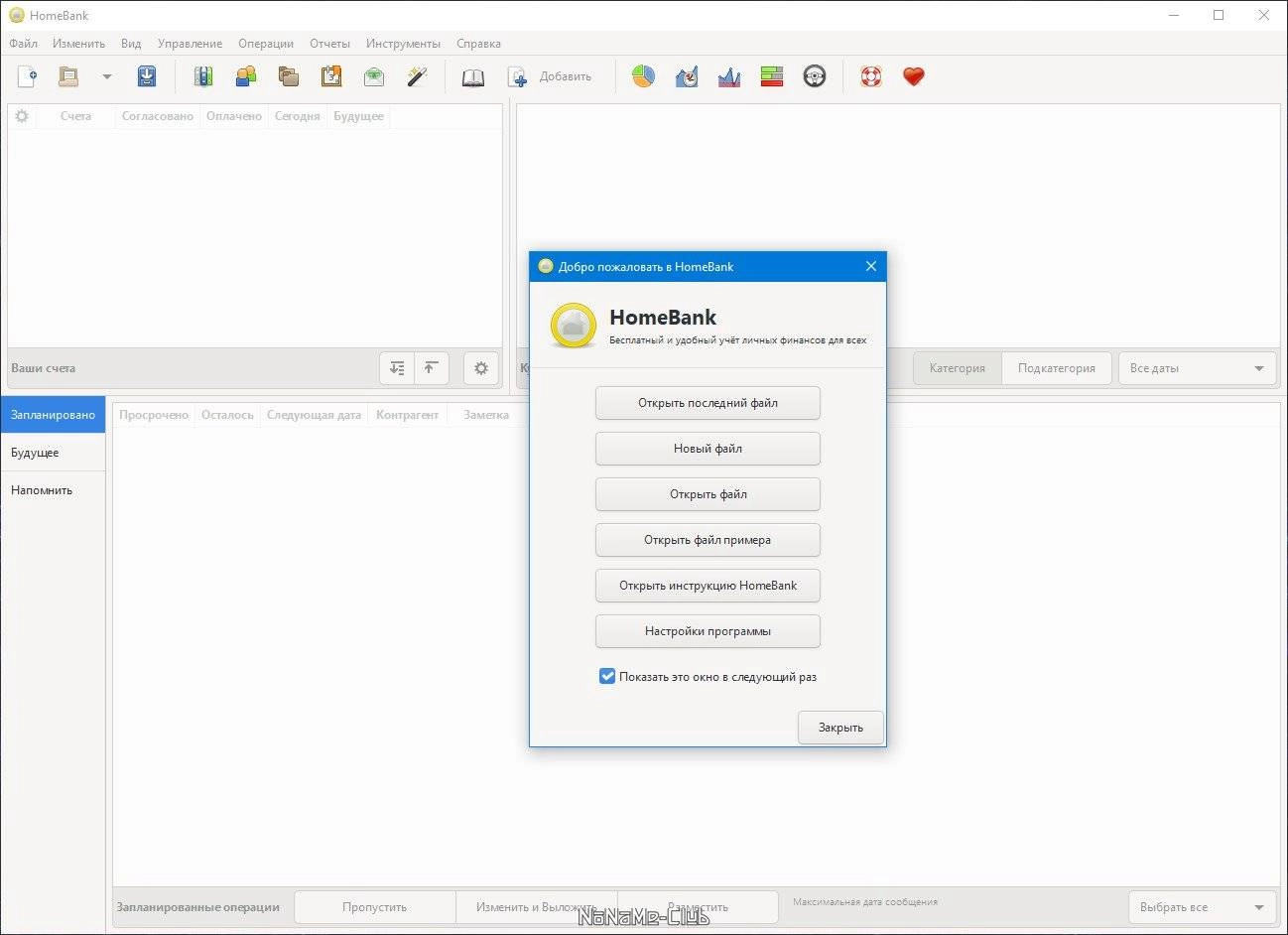Switch to the Будущее side tab
The width and height of the screenshot is (1288, 935).
[53, 453]
